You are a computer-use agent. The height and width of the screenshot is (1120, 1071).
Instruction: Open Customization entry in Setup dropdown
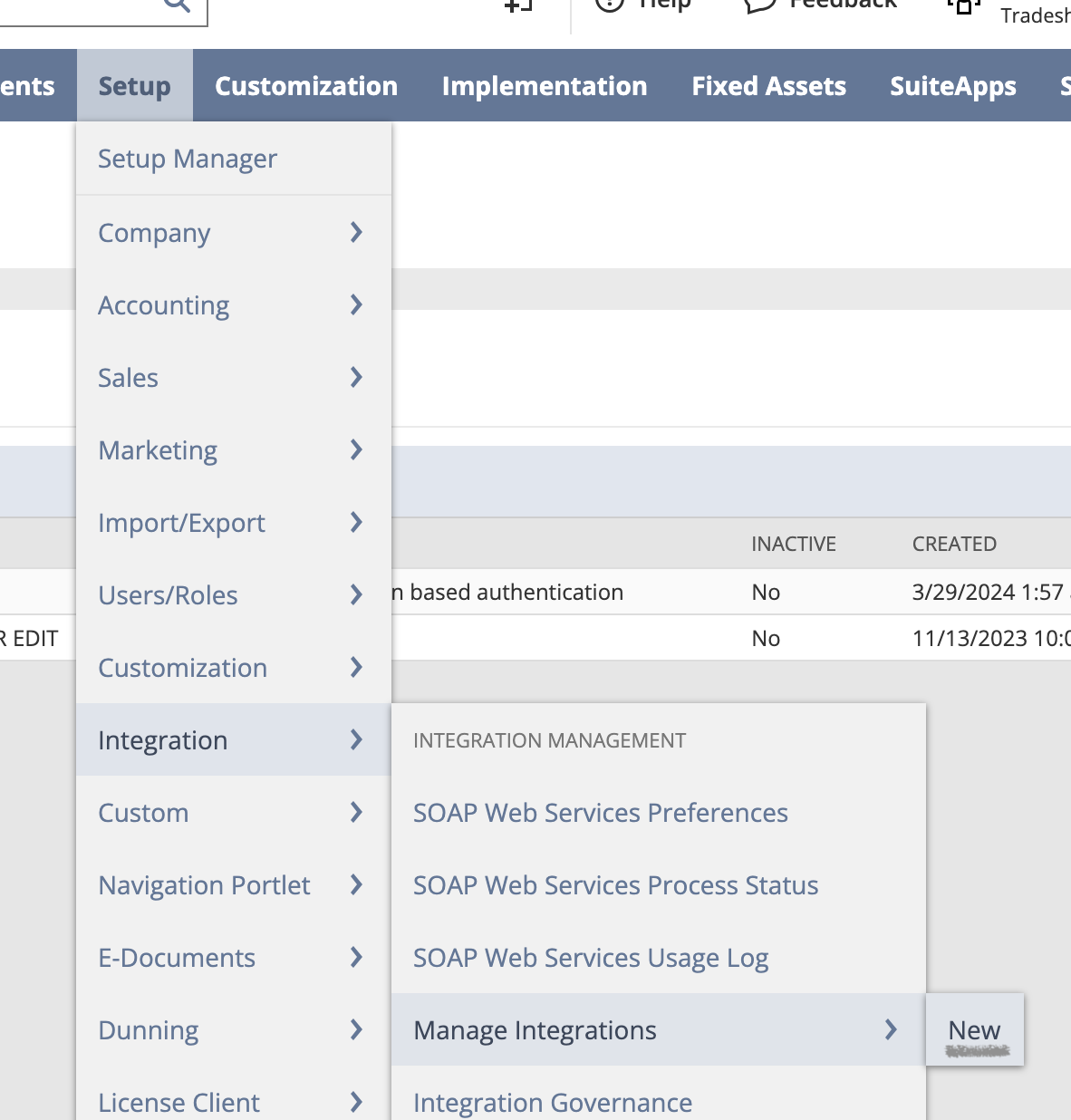[x=234, y=668]
